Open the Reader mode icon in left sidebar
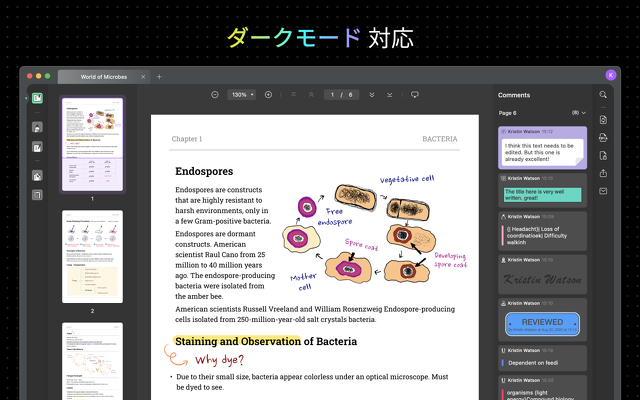The height and width of the screenshot is (400, 640). tap(36, 98)
